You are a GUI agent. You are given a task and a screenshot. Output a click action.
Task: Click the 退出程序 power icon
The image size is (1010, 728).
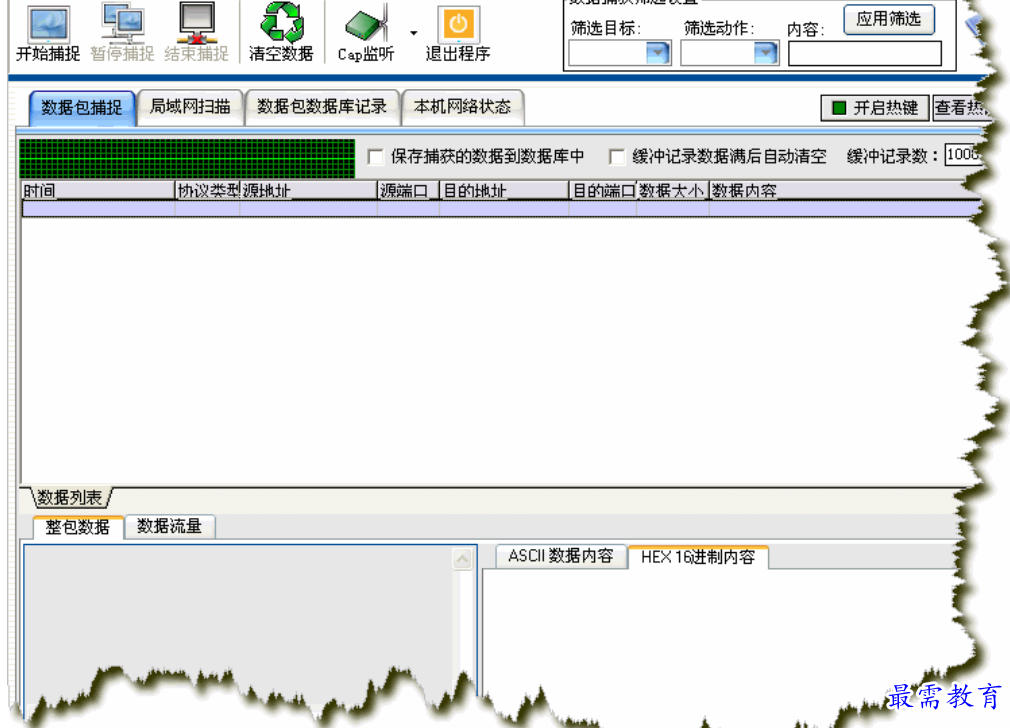[x=458, y=24]
